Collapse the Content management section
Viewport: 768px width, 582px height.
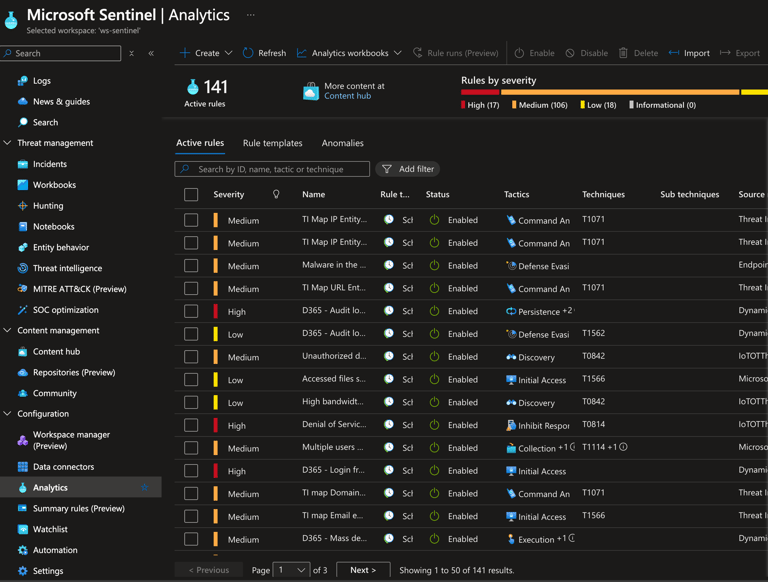click(x=7, y=331)
